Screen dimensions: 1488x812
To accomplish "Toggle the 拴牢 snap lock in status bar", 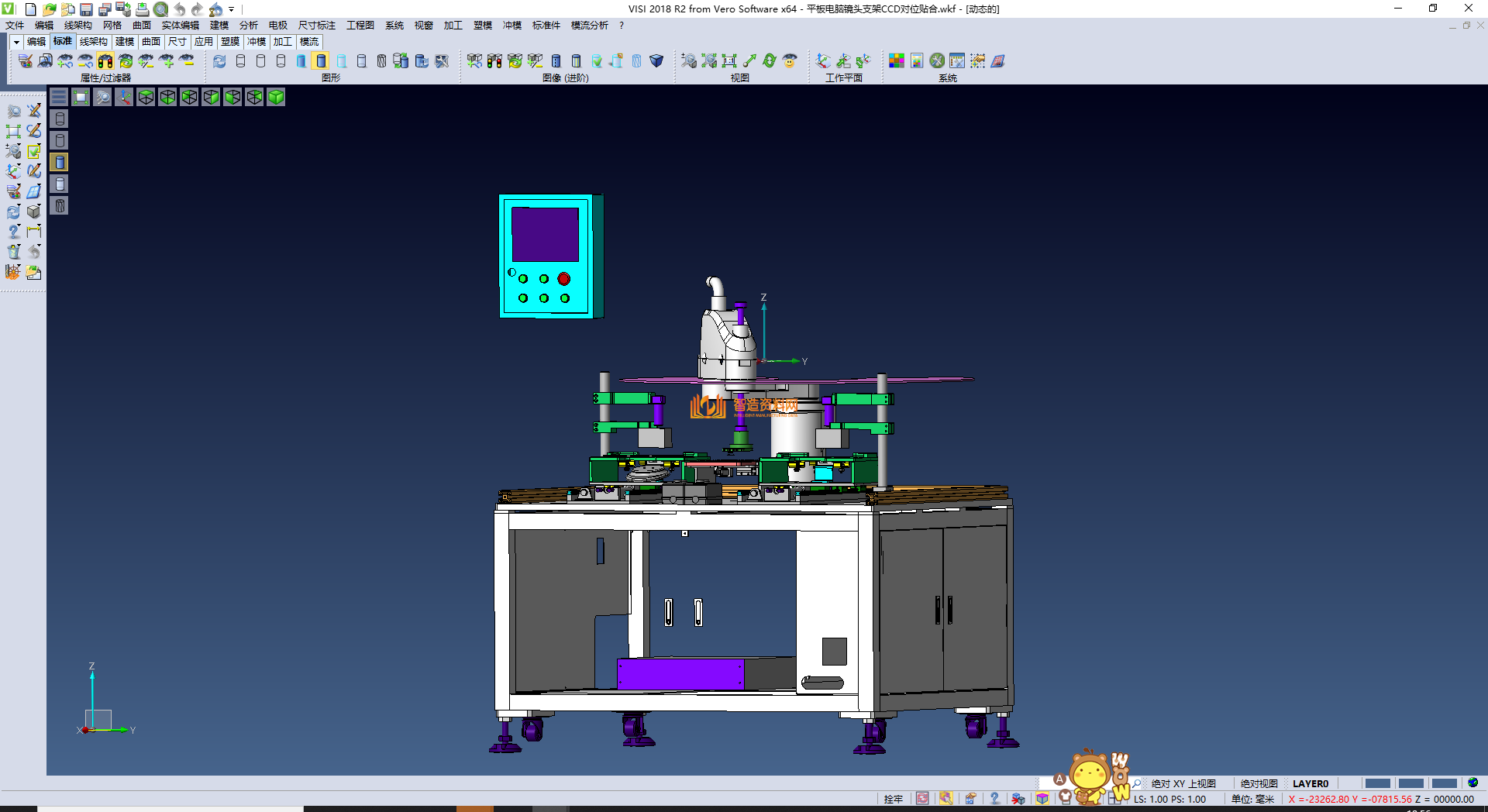I will coord(893,799).
